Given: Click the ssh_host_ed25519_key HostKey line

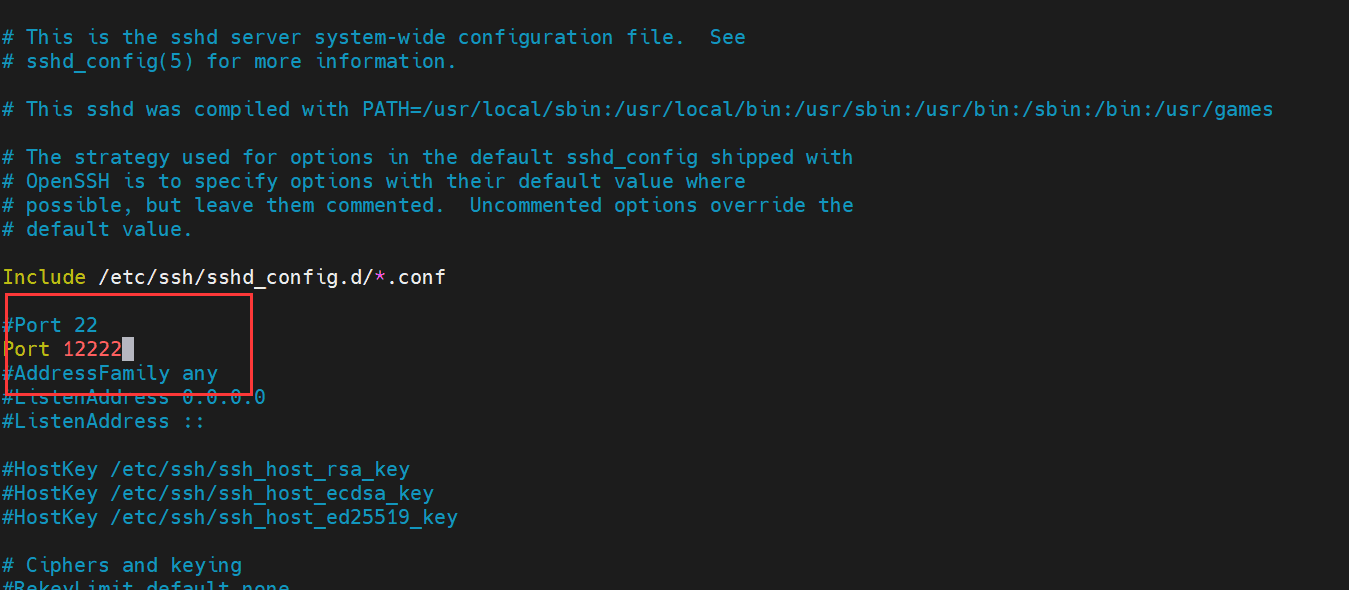Looking at the screenshot, I should (230, 517).
